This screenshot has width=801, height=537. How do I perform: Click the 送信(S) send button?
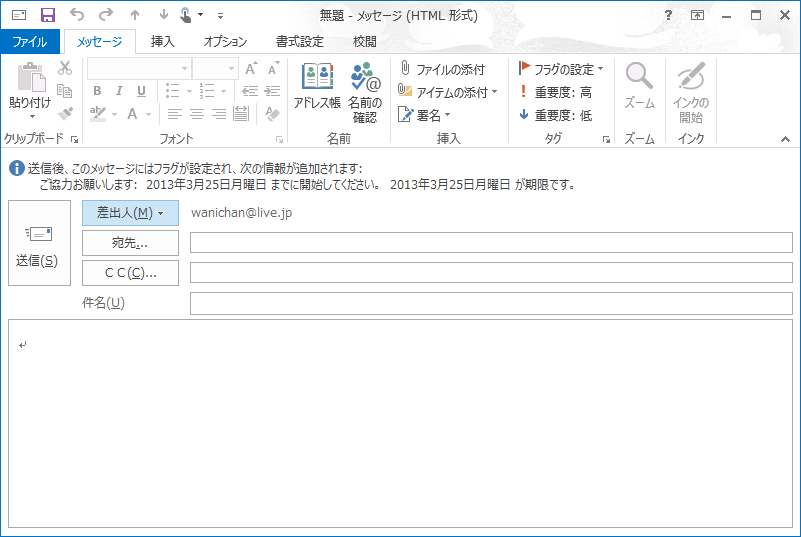tap(39, 243)
